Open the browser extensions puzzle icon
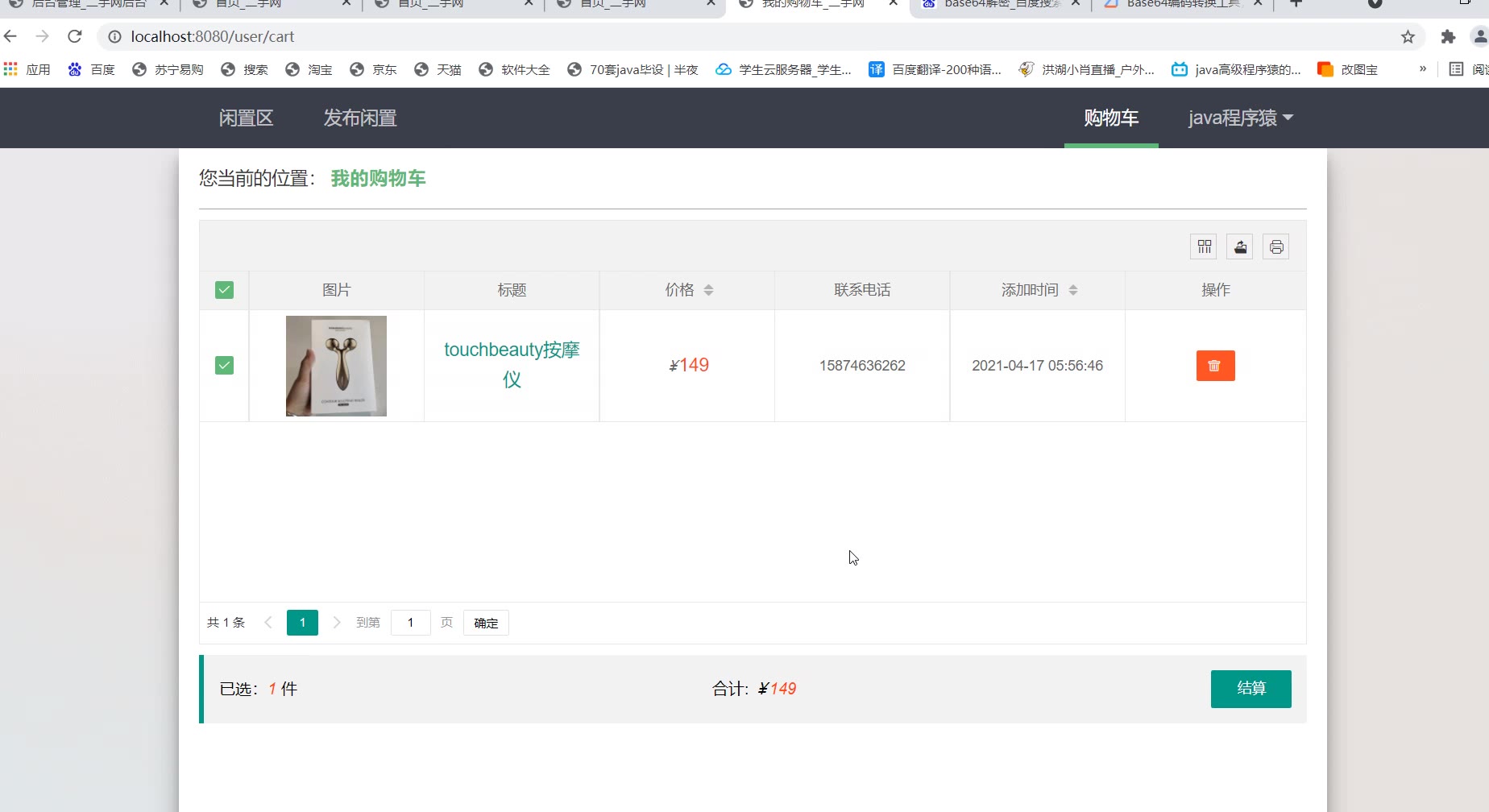1489x812 pixels. coord(1448,36)
